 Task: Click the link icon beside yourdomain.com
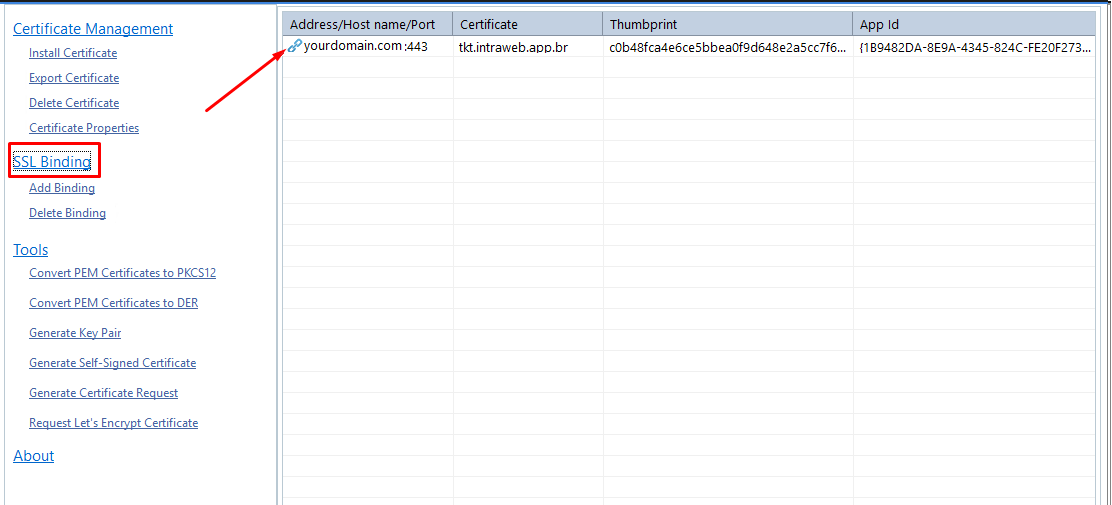[294, 46]
